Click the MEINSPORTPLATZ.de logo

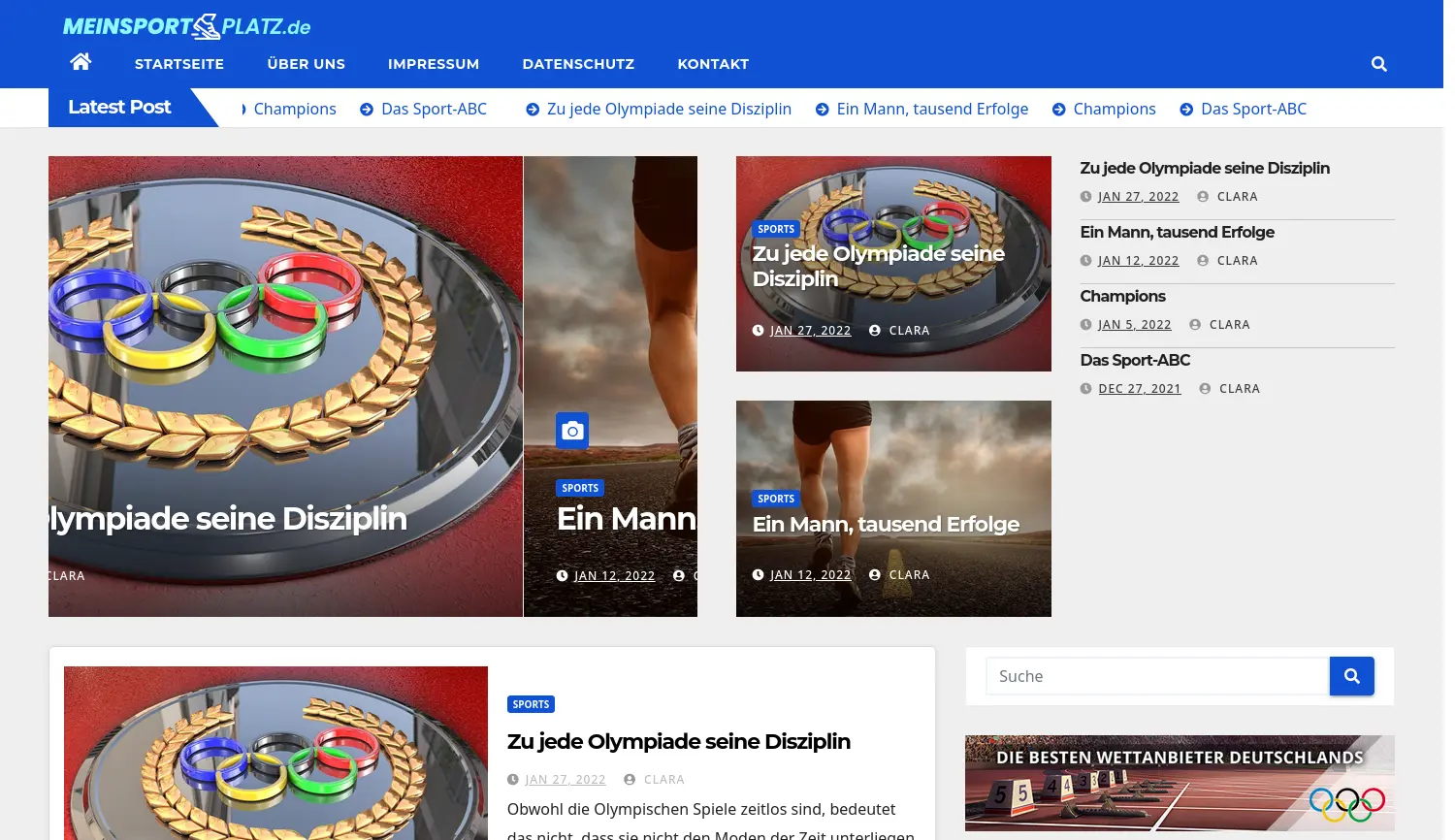[x=186, y=26]
